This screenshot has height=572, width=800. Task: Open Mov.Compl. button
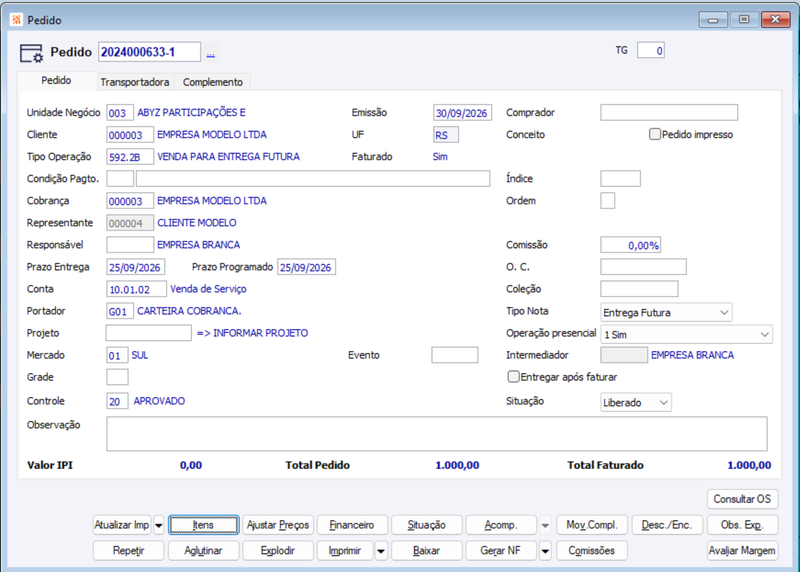tap(592, 525)
